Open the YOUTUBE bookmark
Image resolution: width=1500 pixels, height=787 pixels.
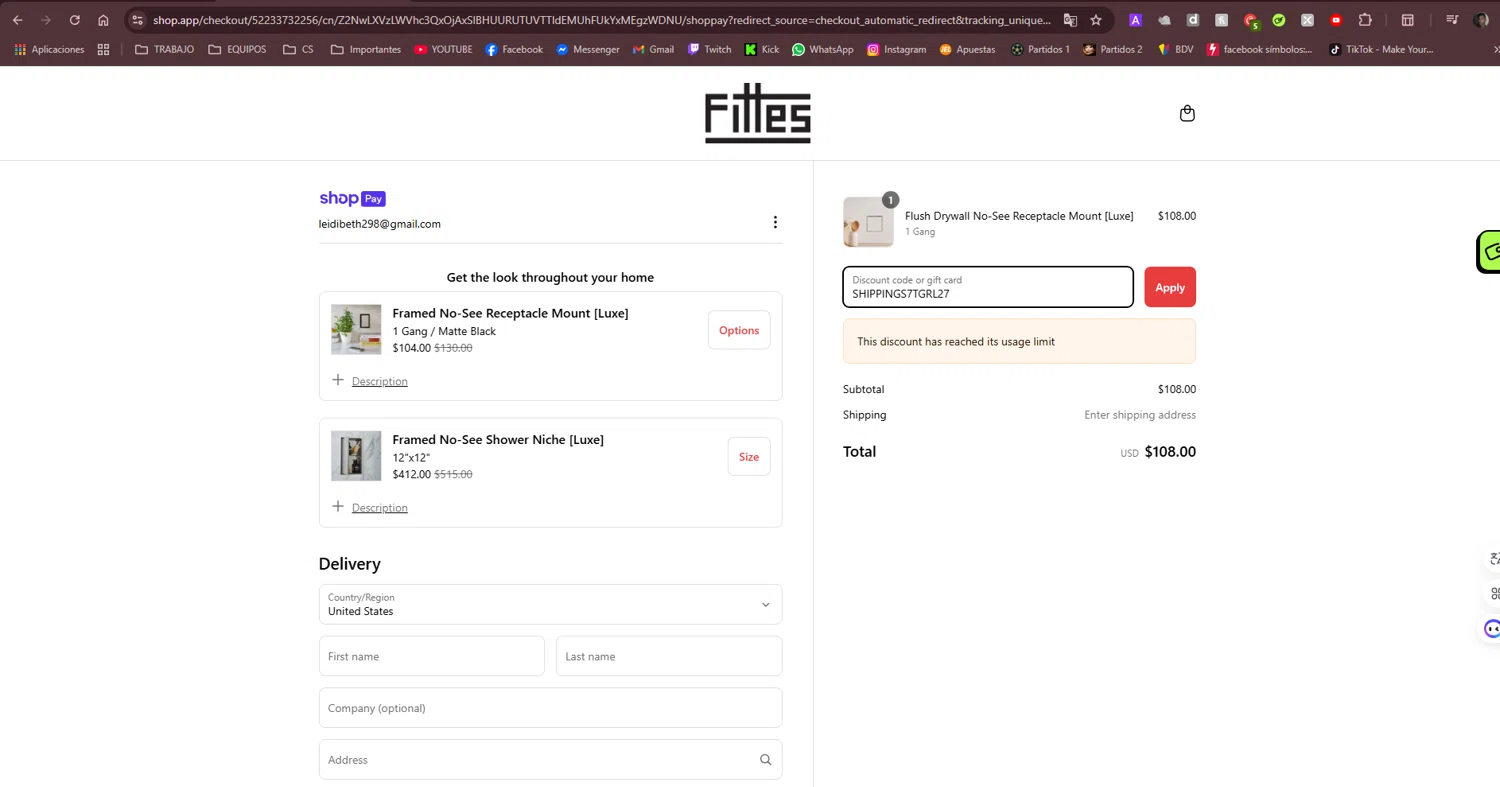click(x=443, y=49)
